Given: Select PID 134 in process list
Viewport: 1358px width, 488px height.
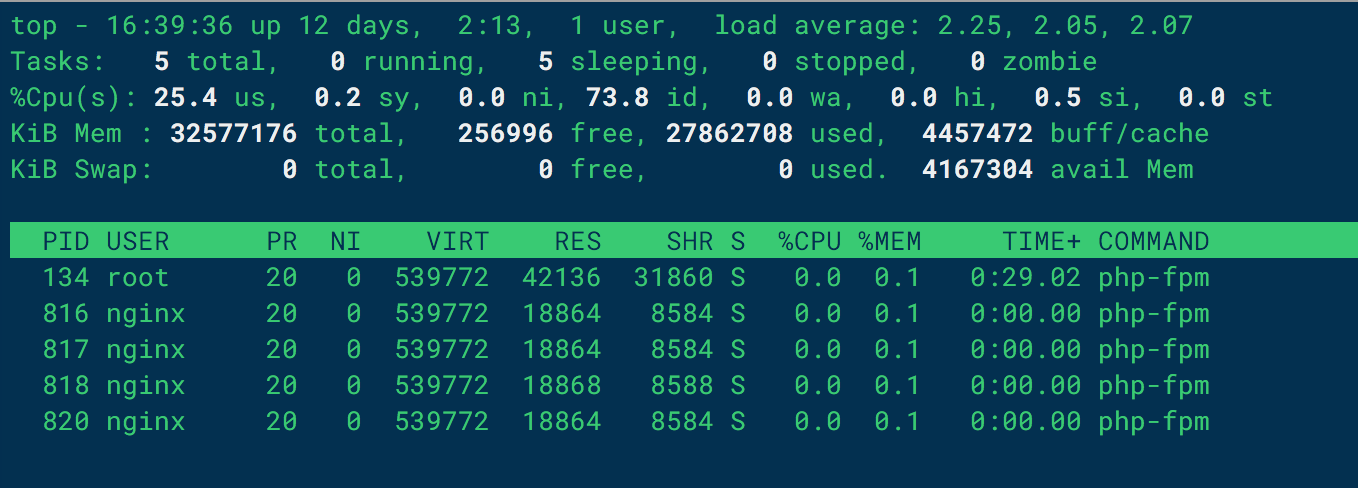Looking at the screenshot, I should tap(66, 277).
